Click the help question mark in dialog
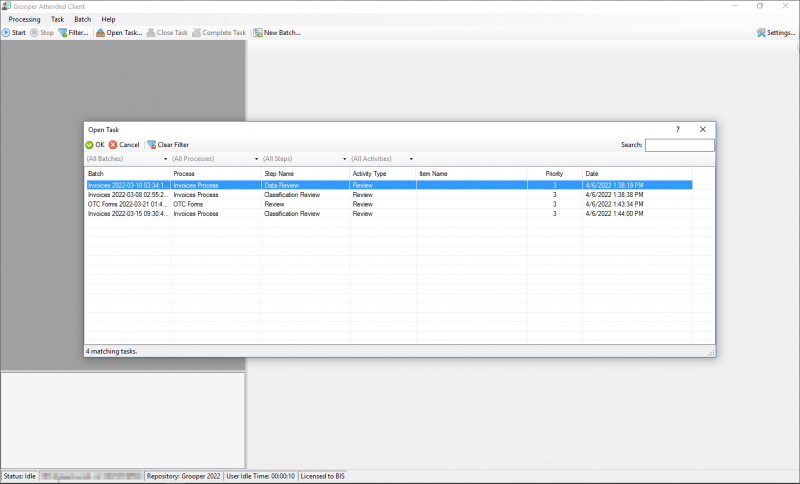Screen dimensions: 800x484 tap(678, 130)
